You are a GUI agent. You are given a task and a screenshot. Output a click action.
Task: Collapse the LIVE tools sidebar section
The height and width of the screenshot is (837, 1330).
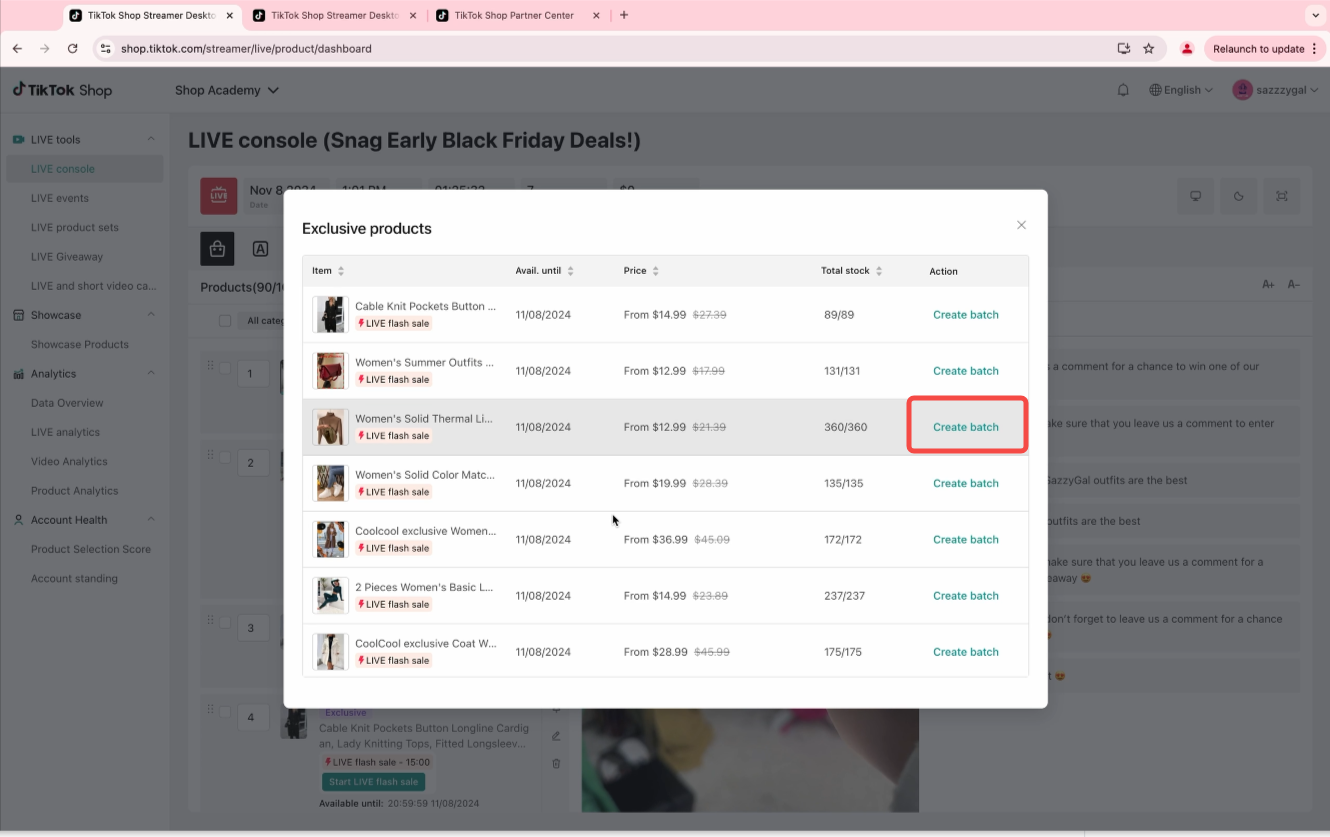tap(151, 139)
